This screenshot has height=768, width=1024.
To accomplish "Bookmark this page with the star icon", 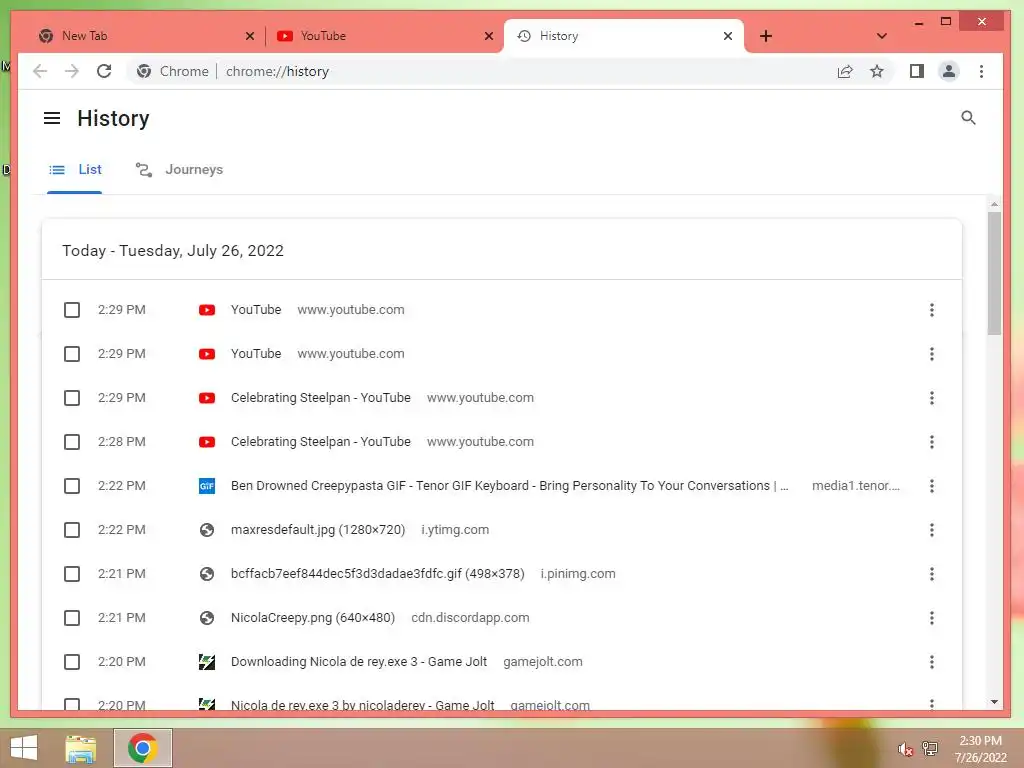I will click(876, 71).
